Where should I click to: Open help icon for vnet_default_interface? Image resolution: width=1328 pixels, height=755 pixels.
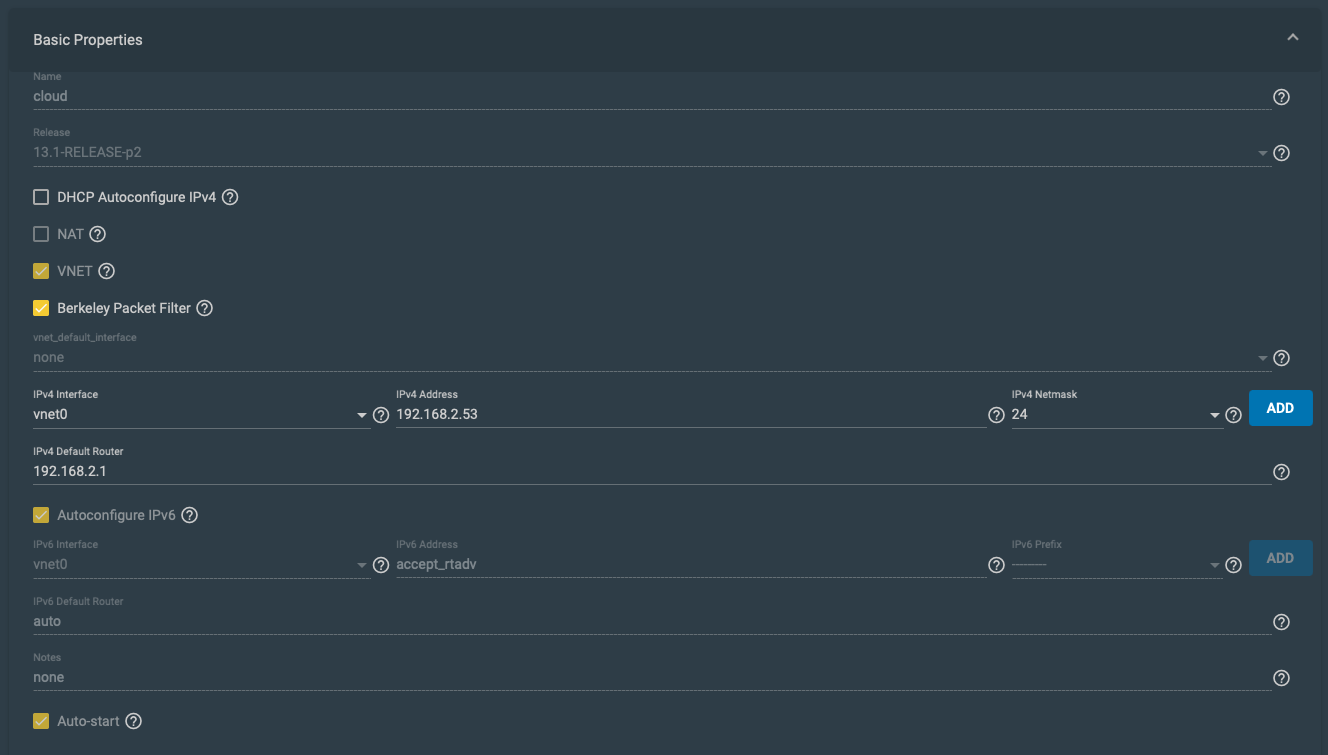1281,358
